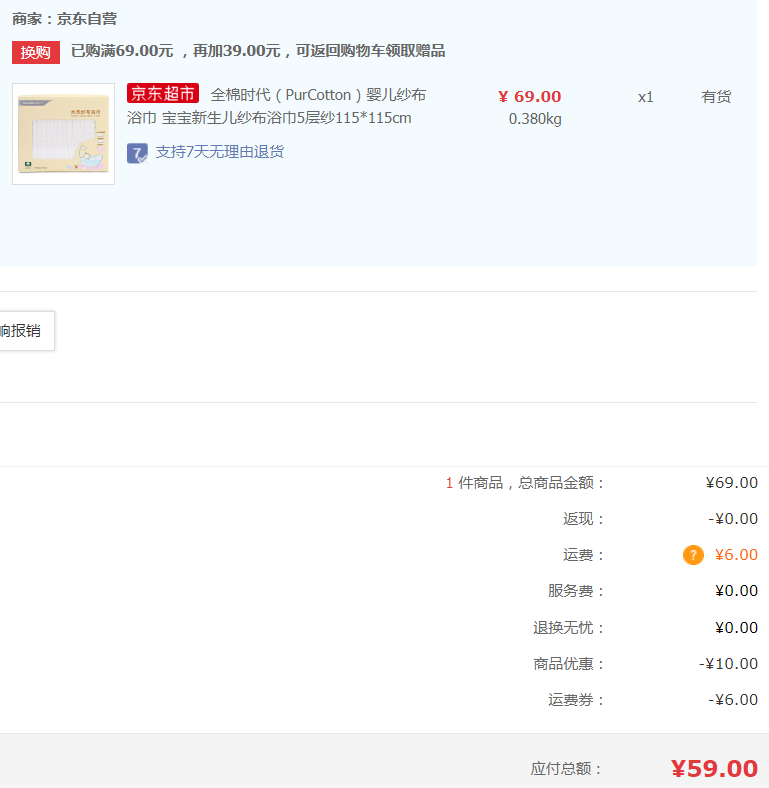Click the 有货 stock status
This screenshot has height=788, width=769.
tap(716, 96)
